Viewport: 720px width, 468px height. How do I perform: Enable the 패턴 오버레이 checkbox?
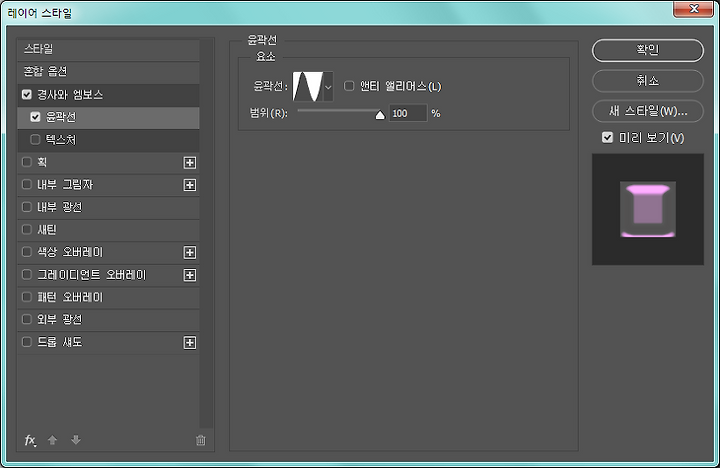(27, 297)
